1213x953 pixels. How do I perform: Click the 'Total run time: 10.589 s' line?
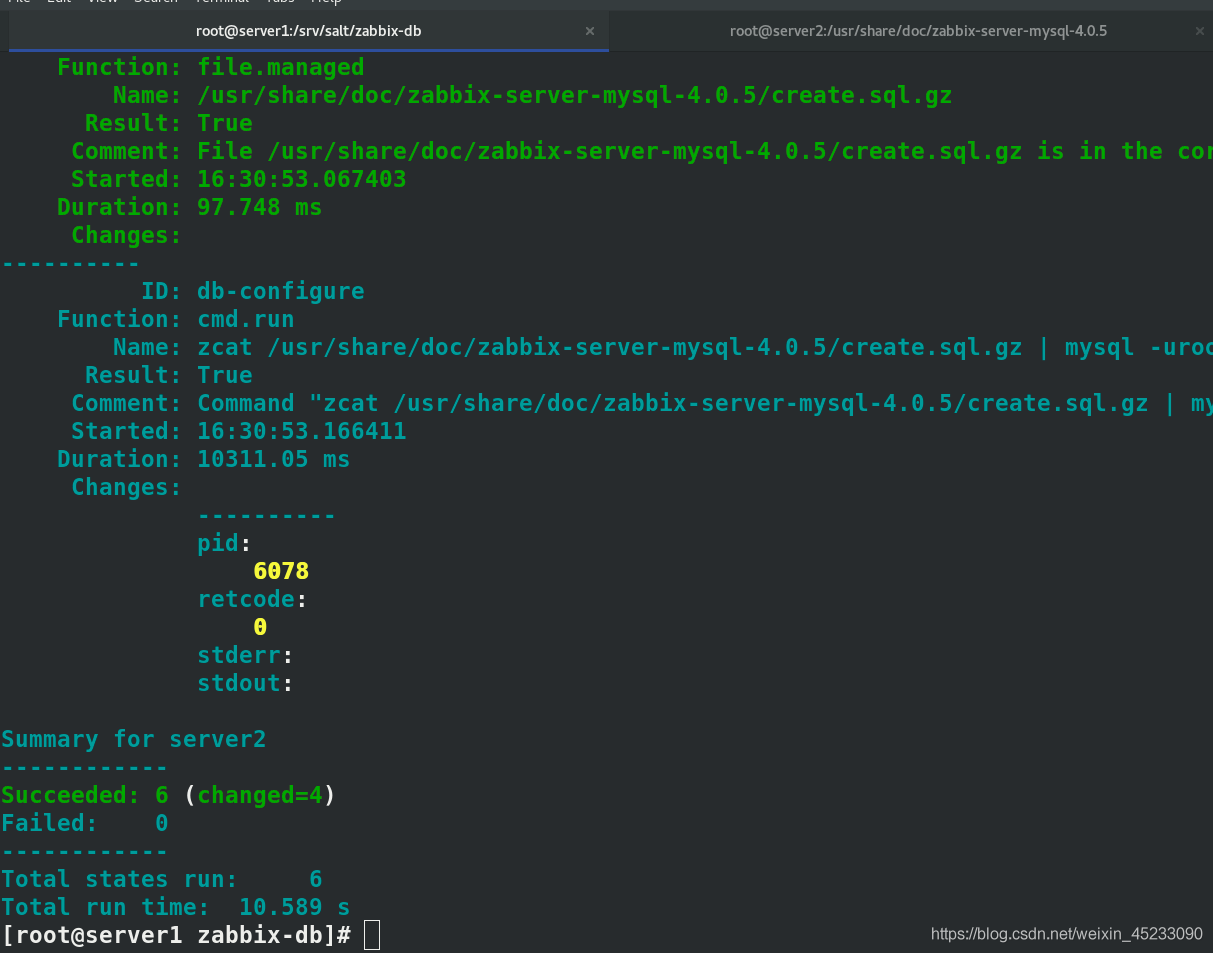[176, 907]
